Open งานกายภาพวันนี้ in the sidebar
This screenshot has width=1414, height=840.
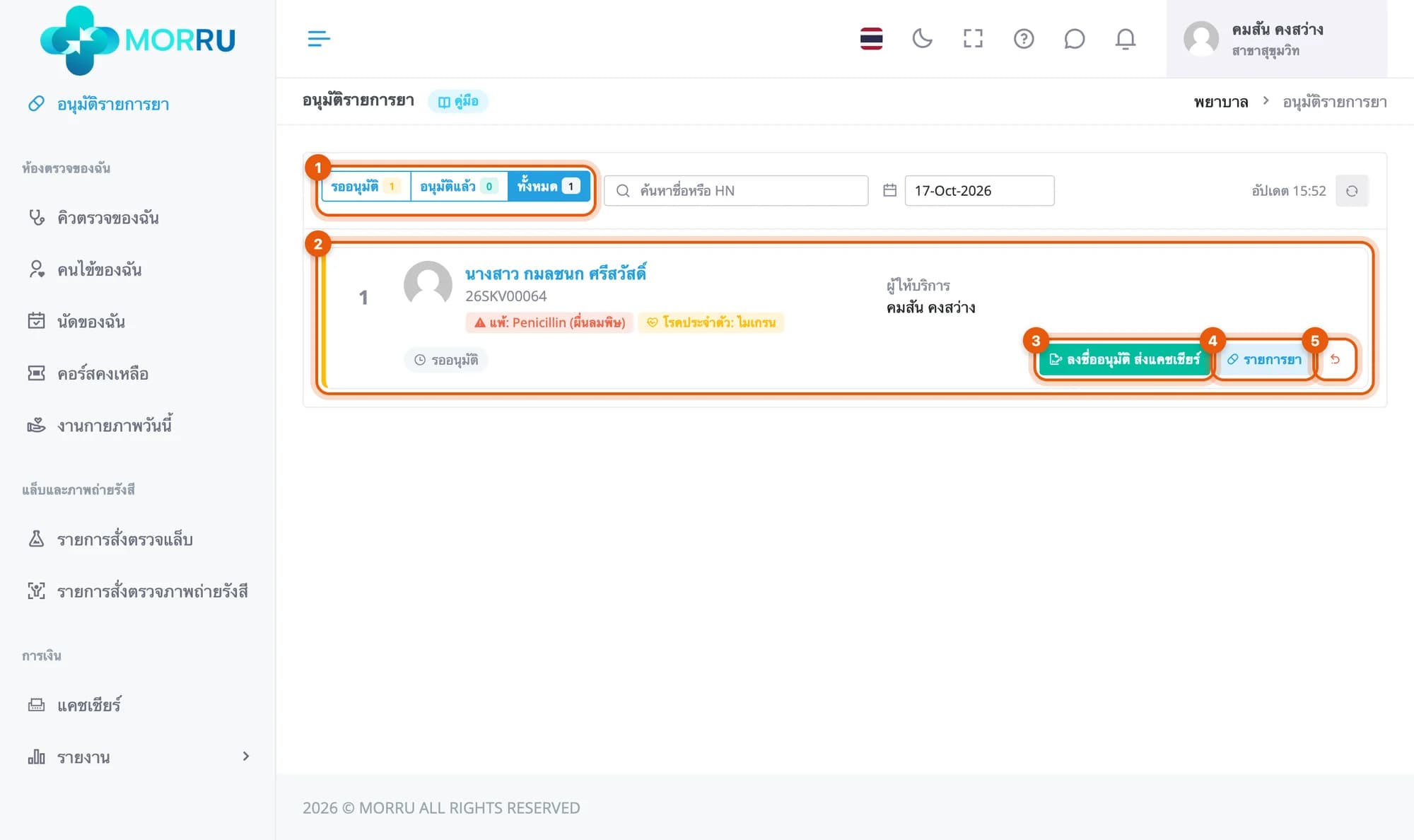[115, 425]
